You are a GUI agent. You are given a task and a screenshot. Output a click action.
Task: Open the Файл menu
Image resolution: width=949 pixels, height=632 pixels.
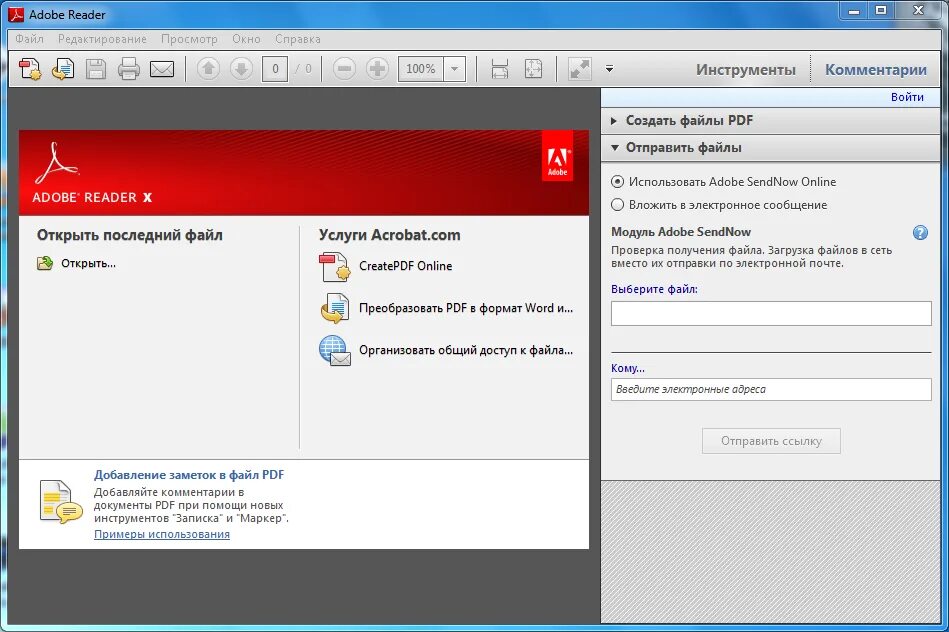click(29, 39)
